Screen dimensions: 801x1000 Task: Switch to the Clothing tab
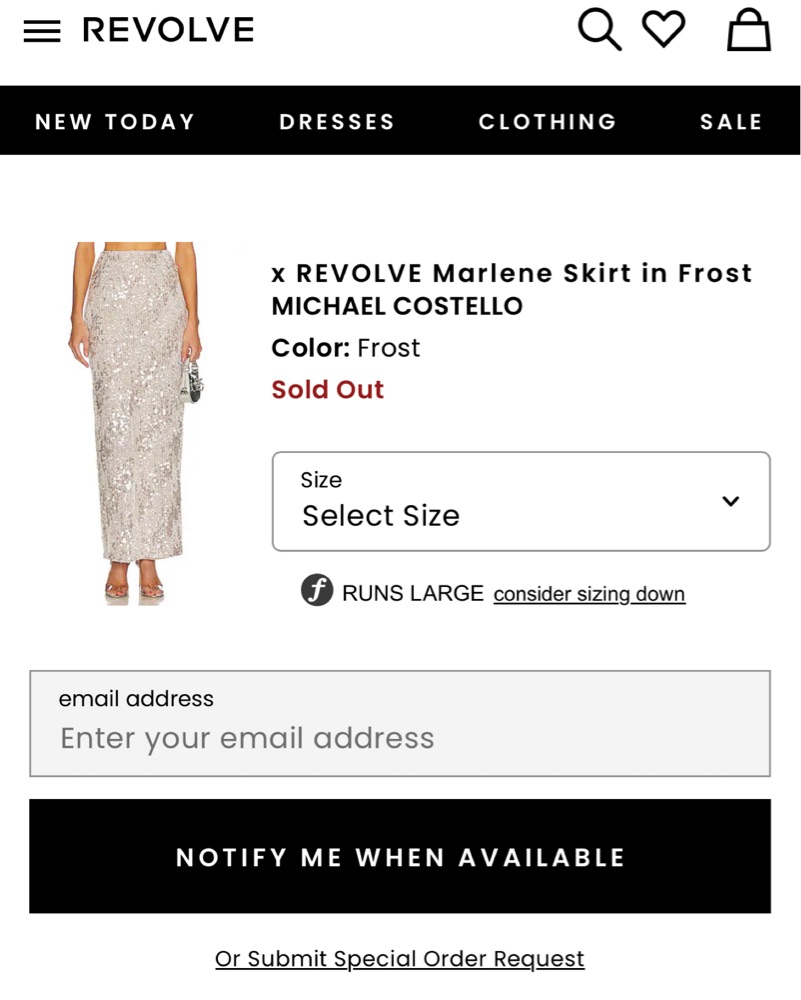[x=548, y=122]
